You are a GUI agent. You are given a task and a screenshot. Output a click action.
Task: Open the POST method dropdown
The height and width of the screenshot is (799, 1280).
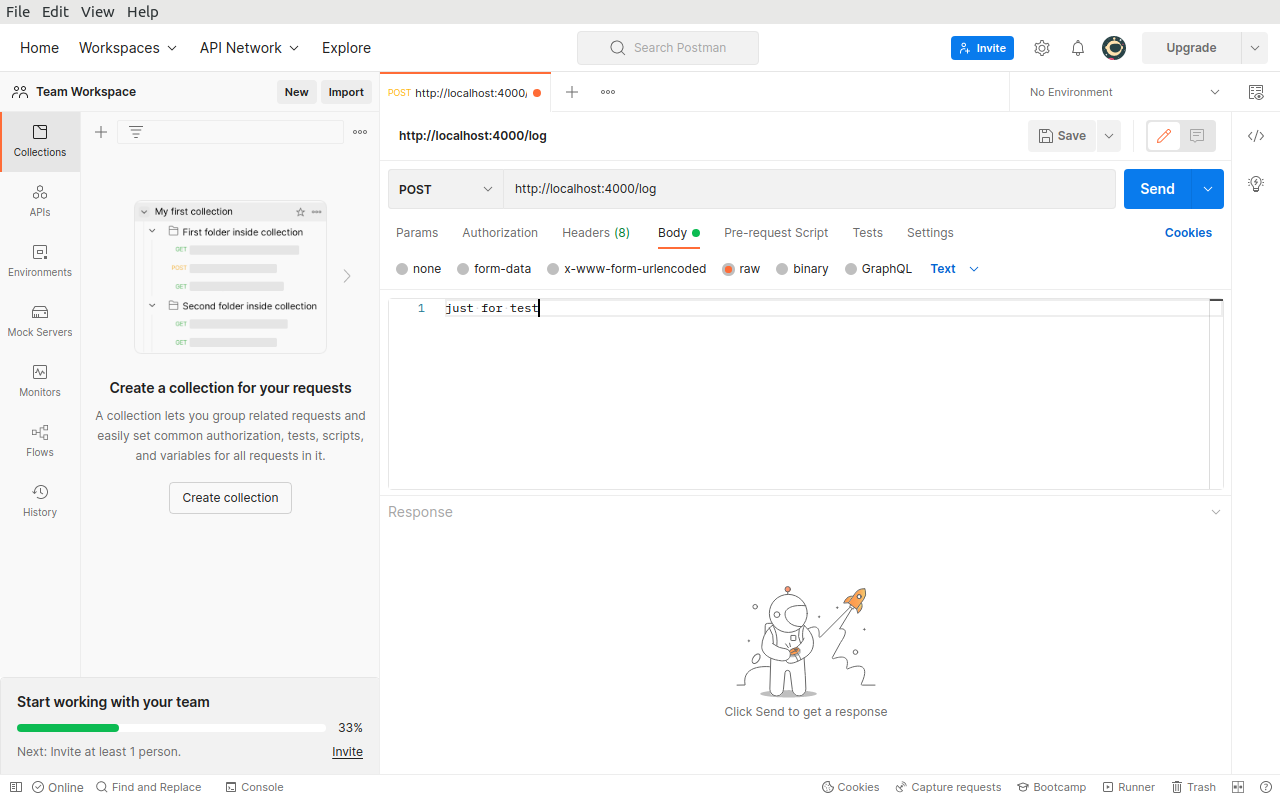446,189
